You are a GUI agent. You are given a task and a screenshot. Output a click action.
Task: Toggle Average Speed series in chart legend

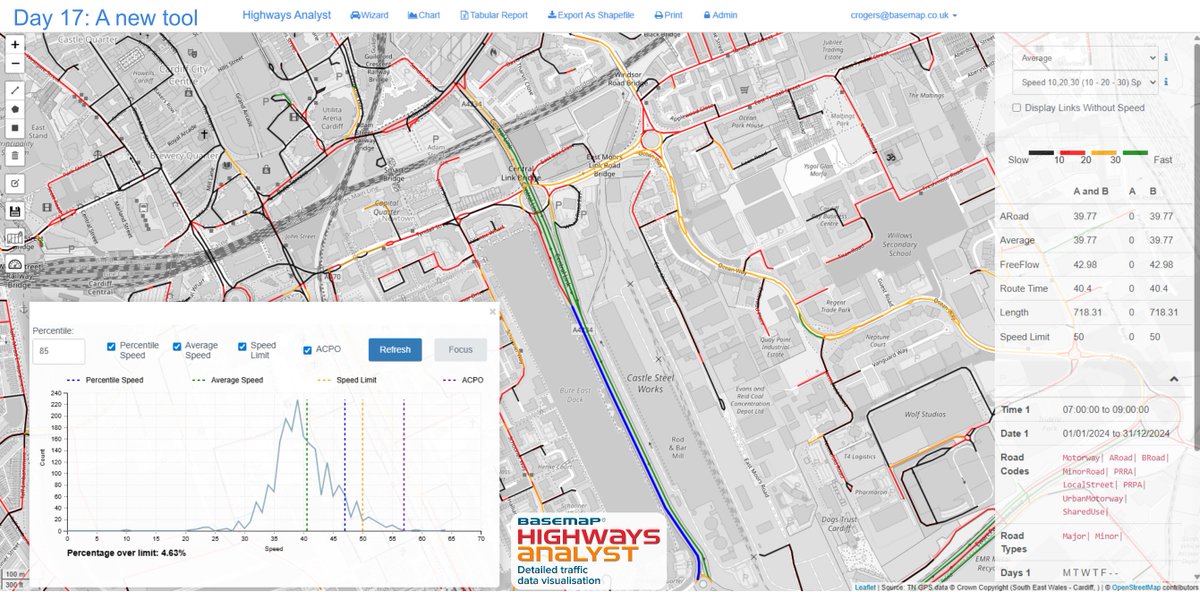pos(226,380)
